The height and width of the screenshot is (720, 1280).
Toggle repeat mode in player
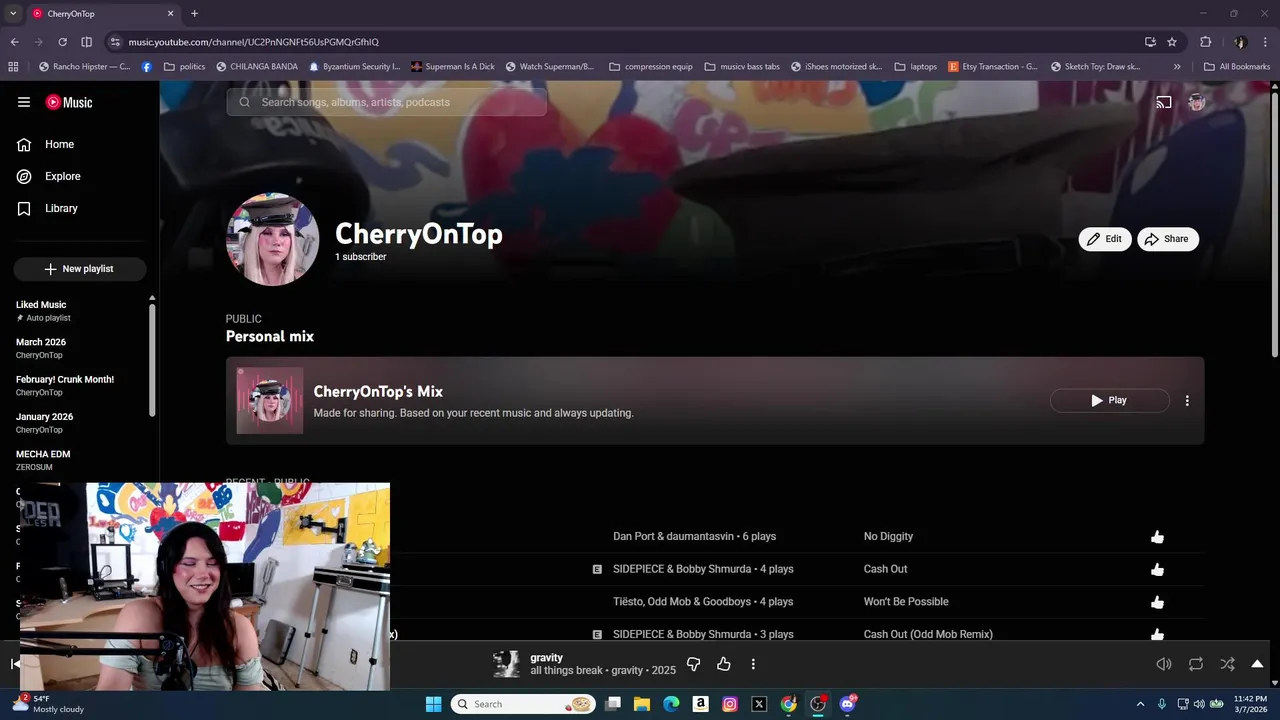(x=1196, y=664)
